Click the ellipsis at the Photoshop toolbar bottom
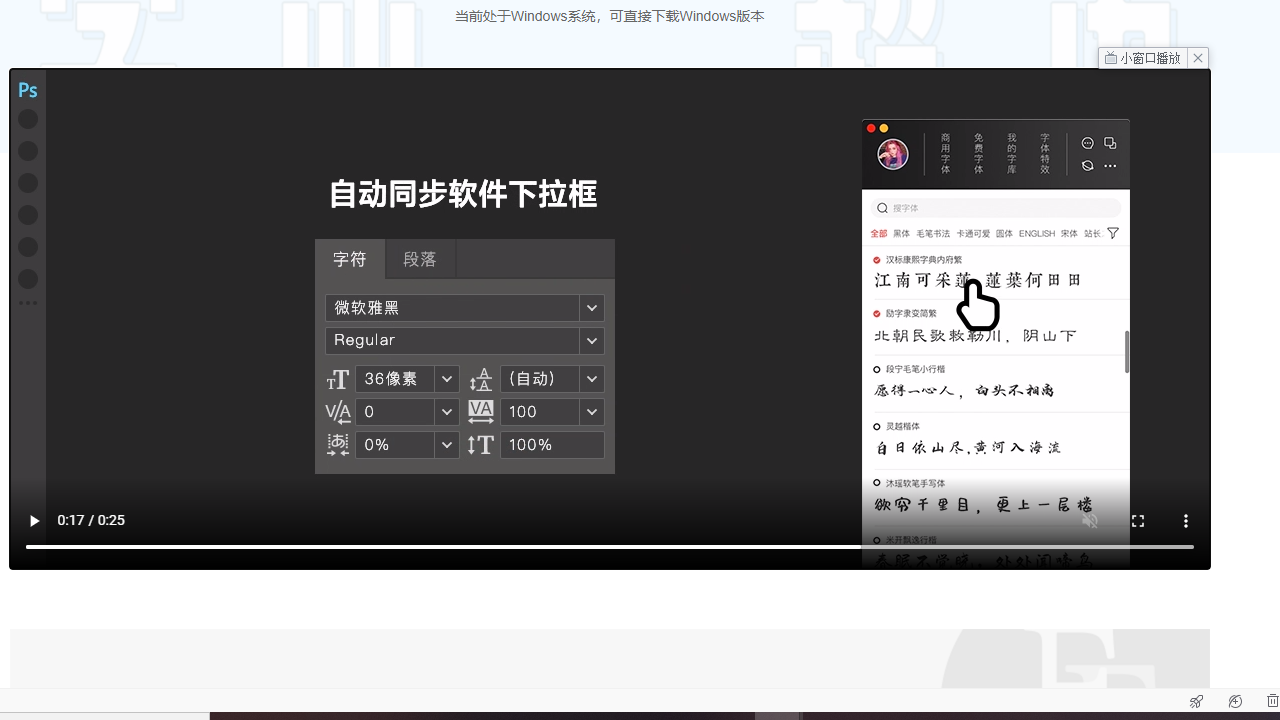 tap(28, 303)
